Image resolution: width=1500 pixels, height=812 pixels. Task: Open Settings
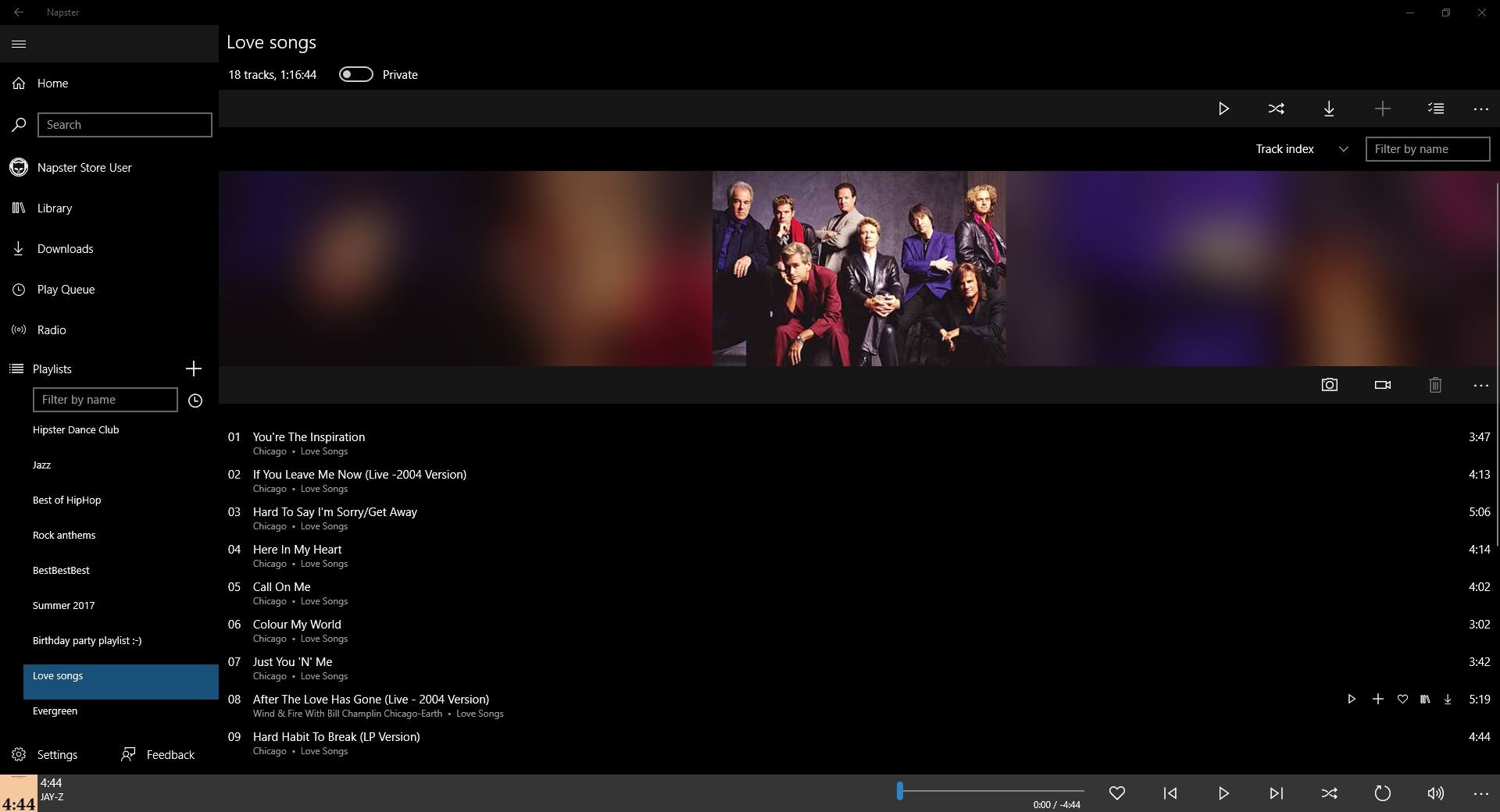tap(55, 754)
